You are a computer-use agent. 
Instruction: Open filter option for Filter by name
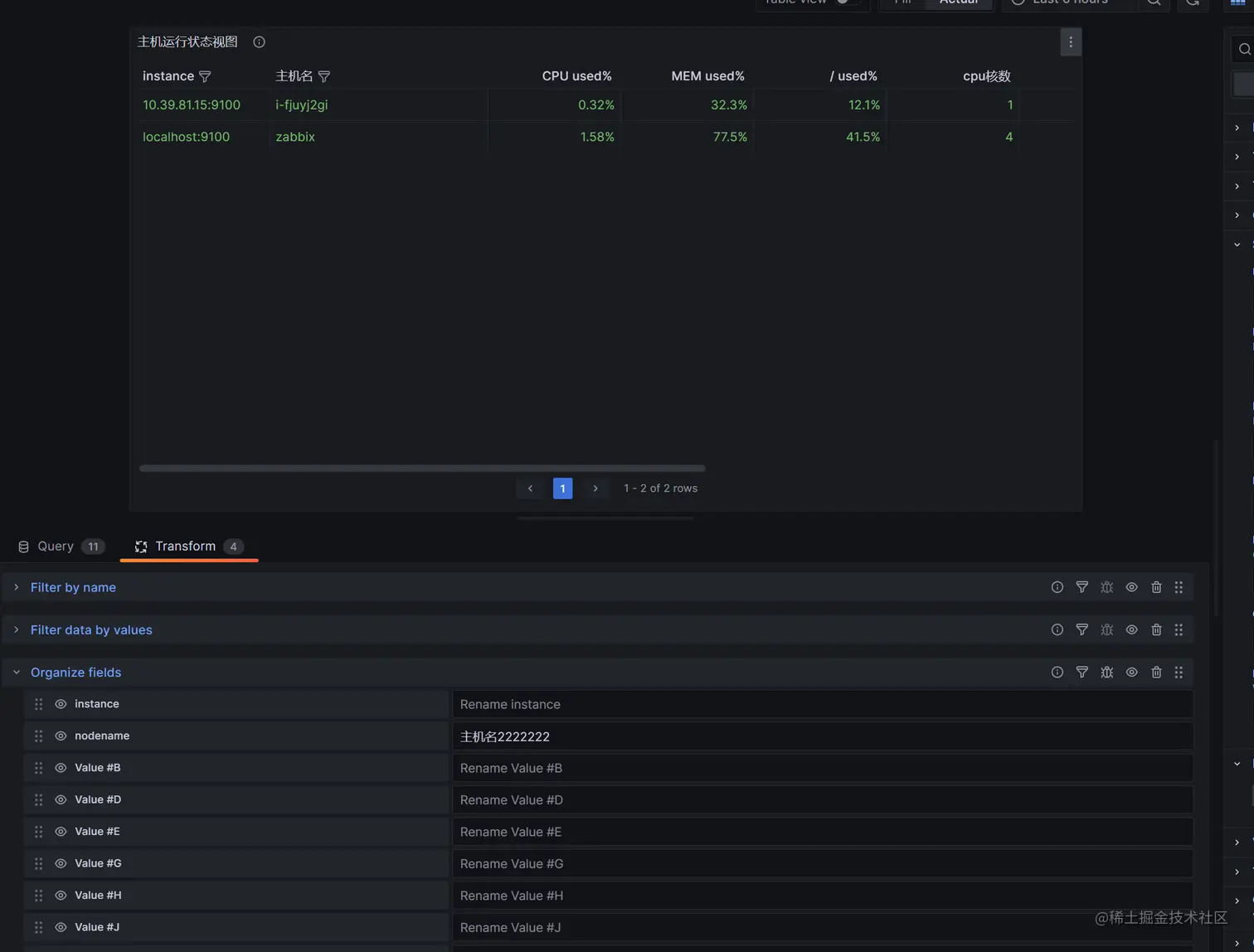[1081, 587]
